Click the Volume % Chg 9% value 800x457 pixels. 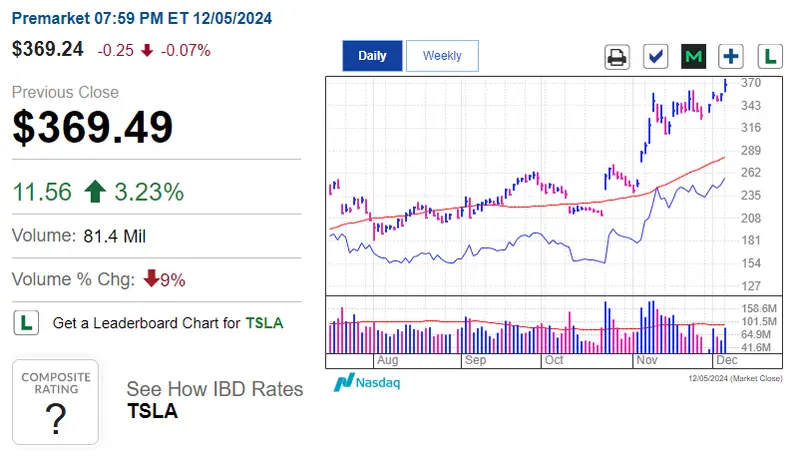pos(172,280)
